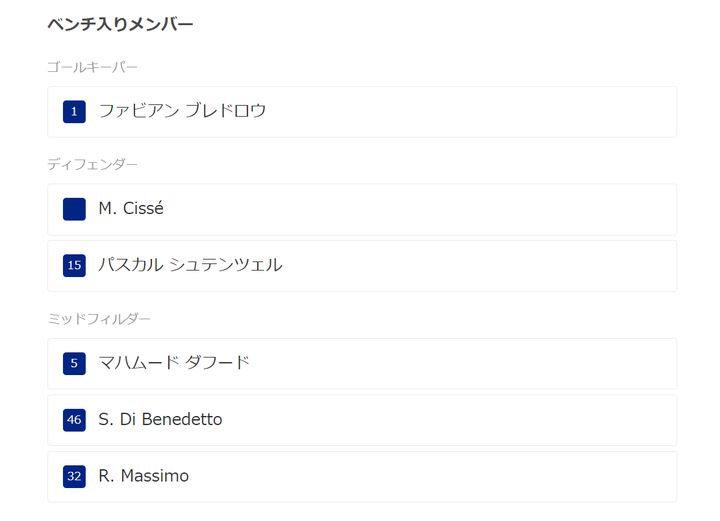Screen dimensions: 720x521
Task: Click the number 15 jersey badge
Action: point(74,265)
